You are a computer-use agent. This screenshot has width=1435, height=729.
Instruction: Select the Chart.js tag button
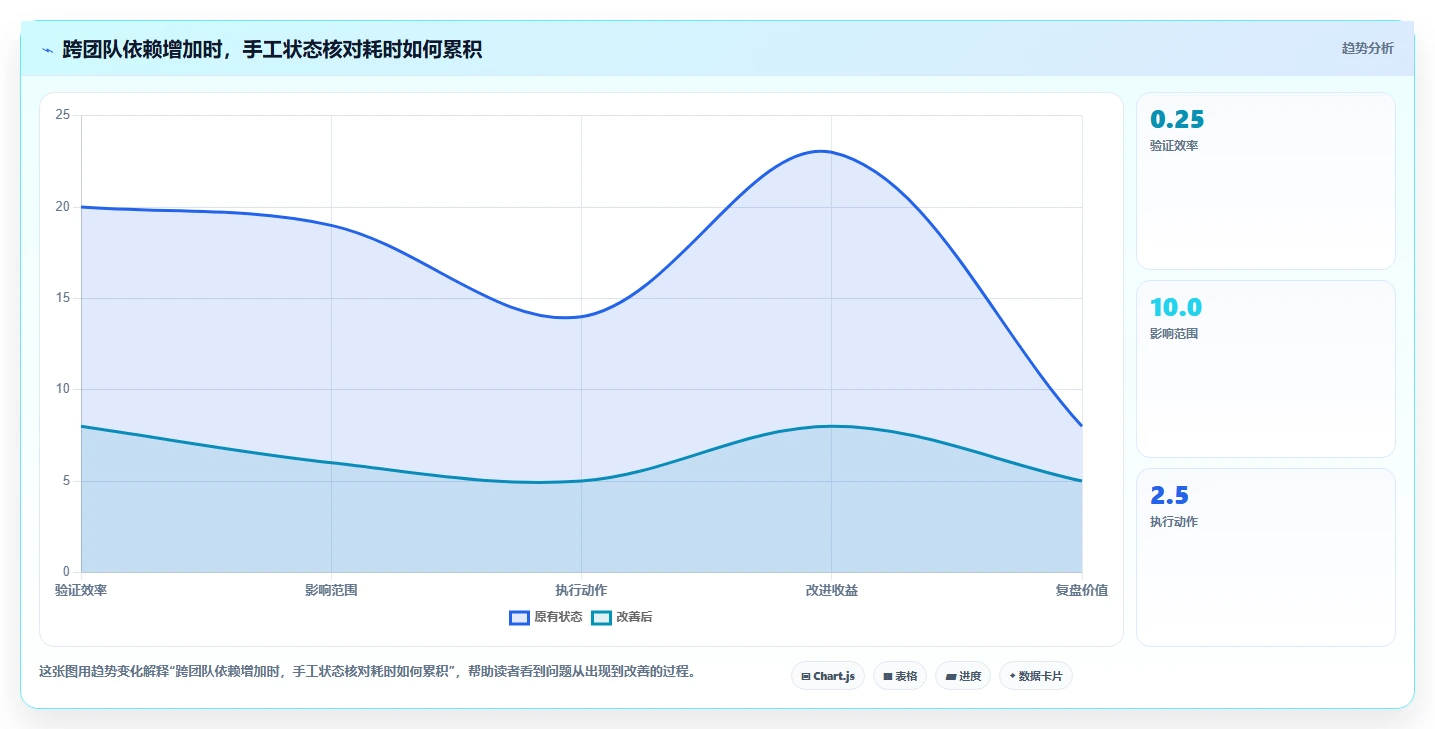828,676
